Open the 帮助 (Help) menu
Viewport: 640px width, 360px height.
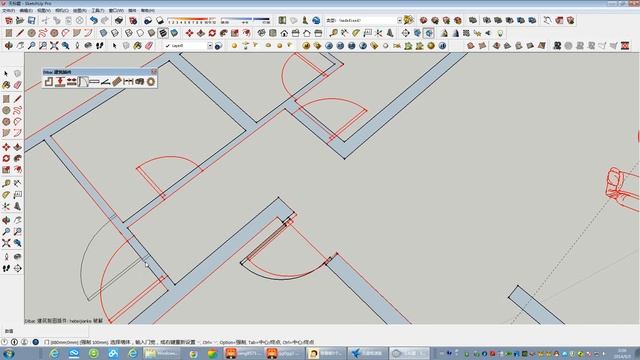point(147,11)
